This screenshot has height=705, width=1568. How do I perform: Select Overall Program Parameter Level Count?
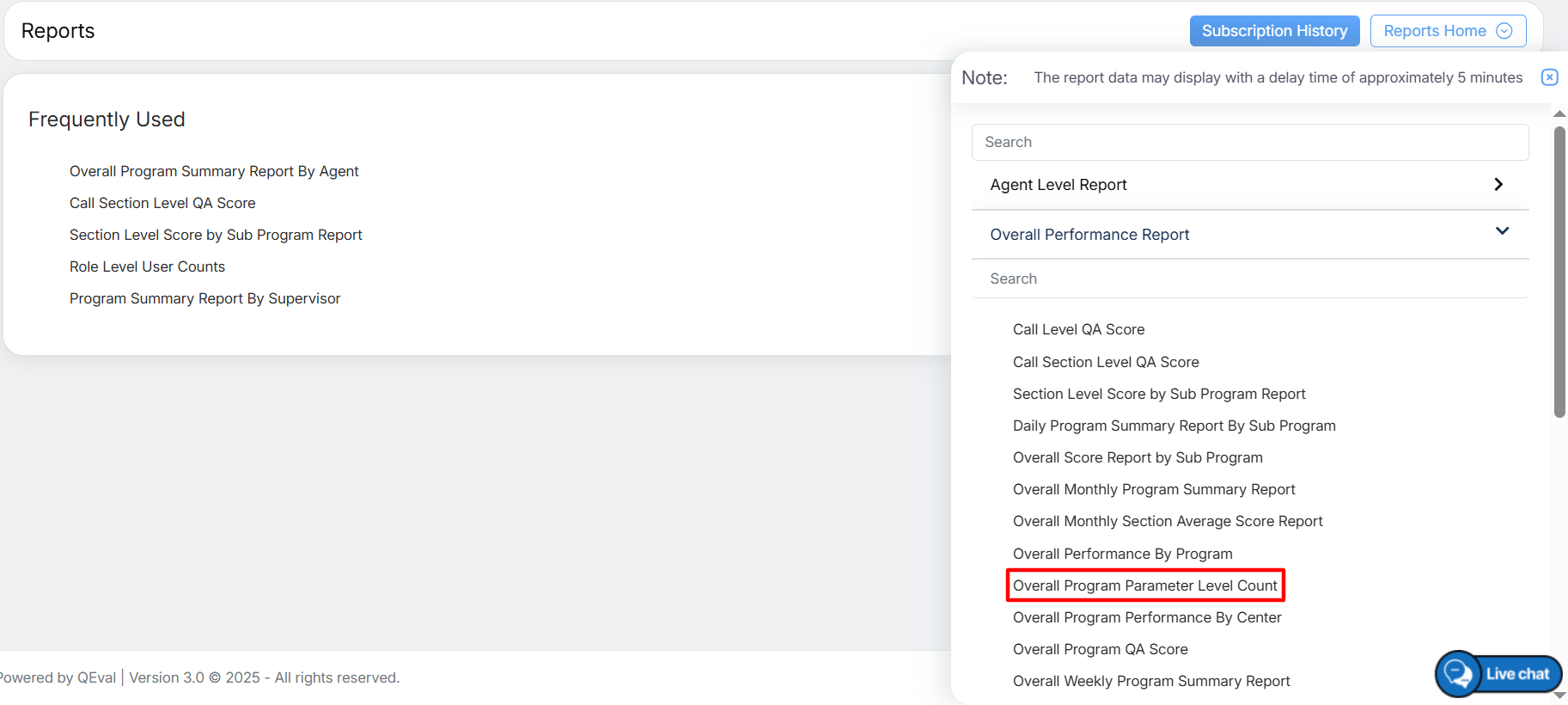coord(1144,585)
